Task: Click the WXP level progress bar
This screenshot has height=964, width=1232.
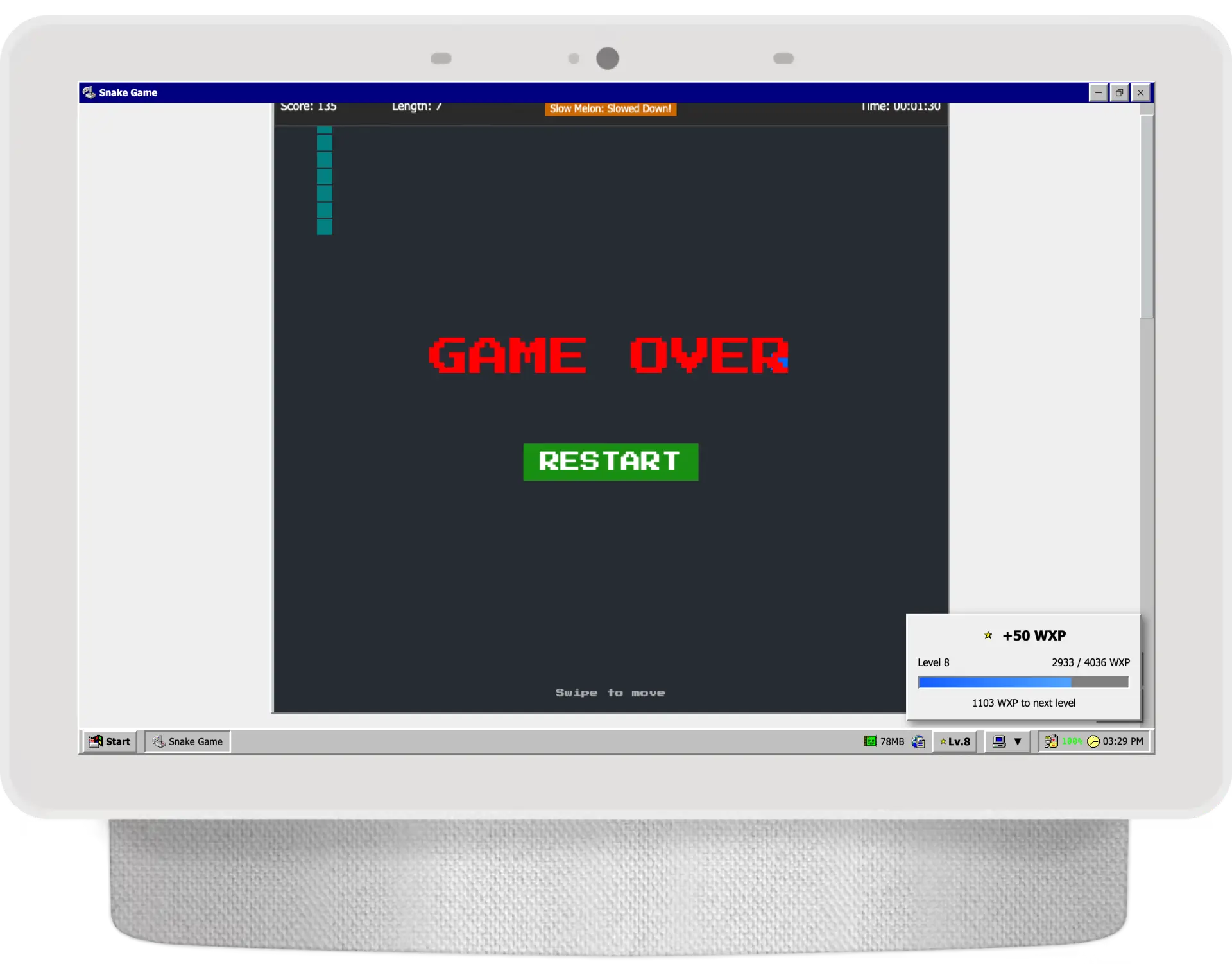Action: pos(1023,682)
